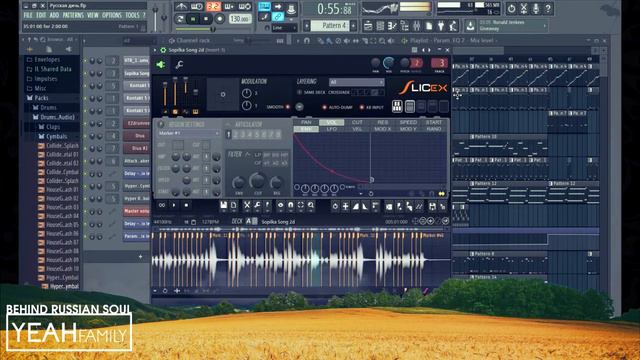Click the tempo tapper icon

click(x=453, y=26)
